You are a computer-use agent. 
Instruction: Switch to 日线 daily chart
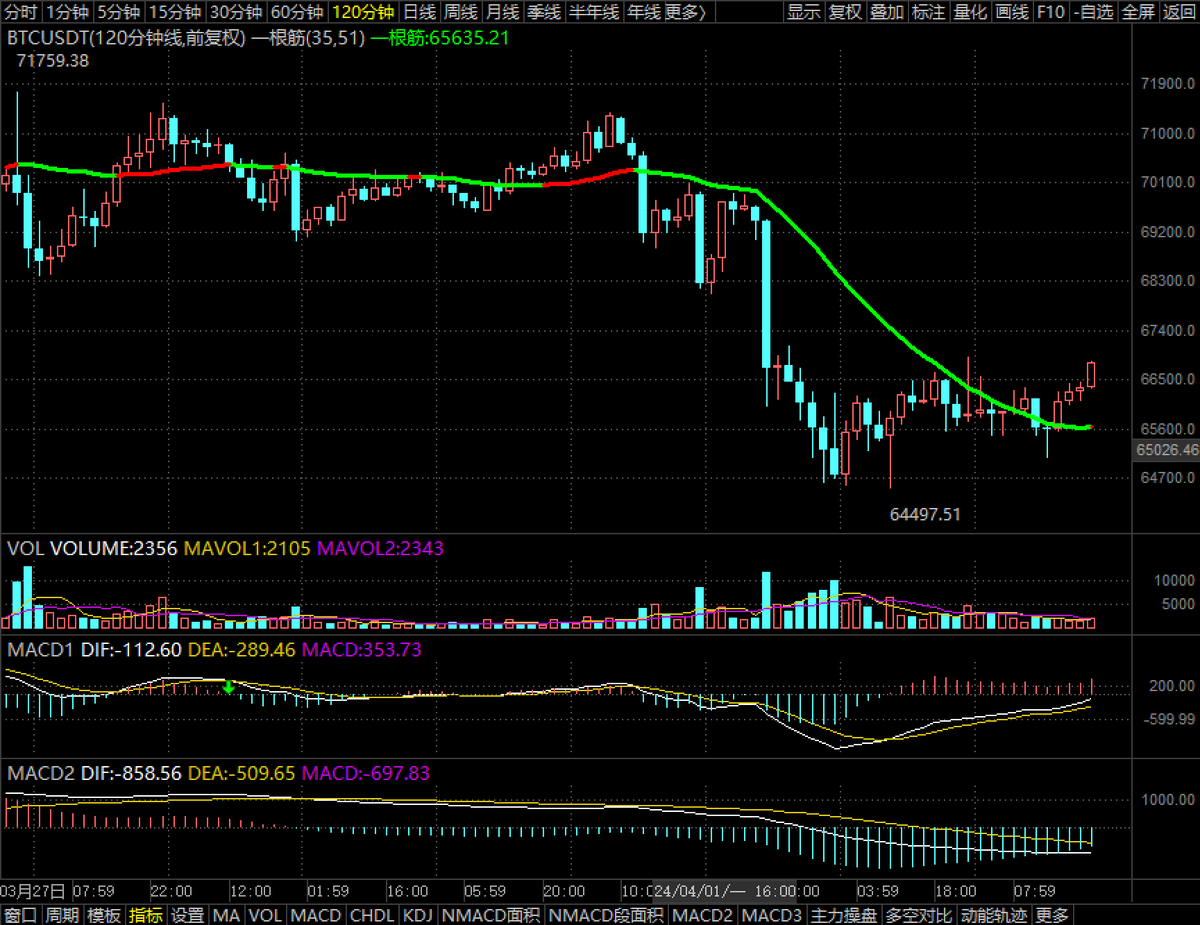pos(420,12)
